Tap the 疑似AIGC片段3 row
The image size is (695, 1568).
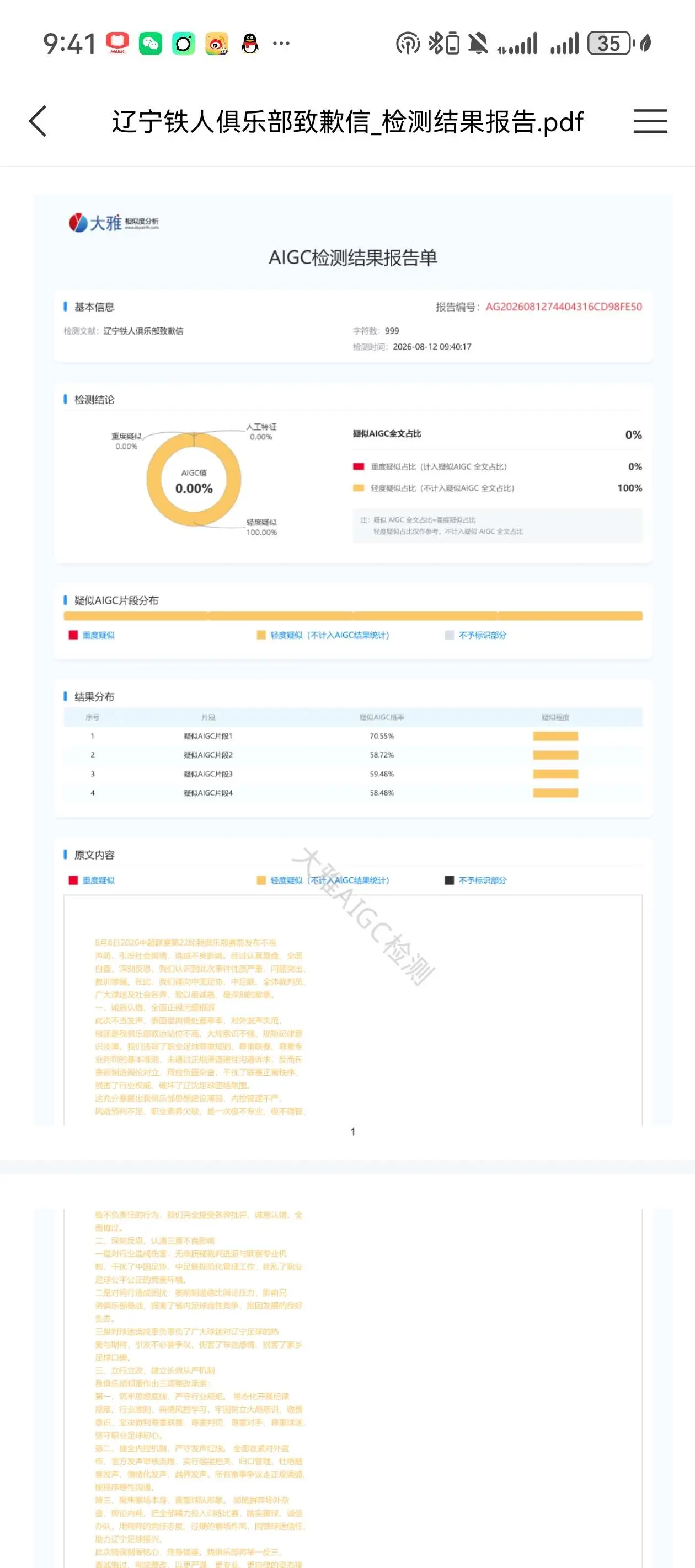(352, 774)
